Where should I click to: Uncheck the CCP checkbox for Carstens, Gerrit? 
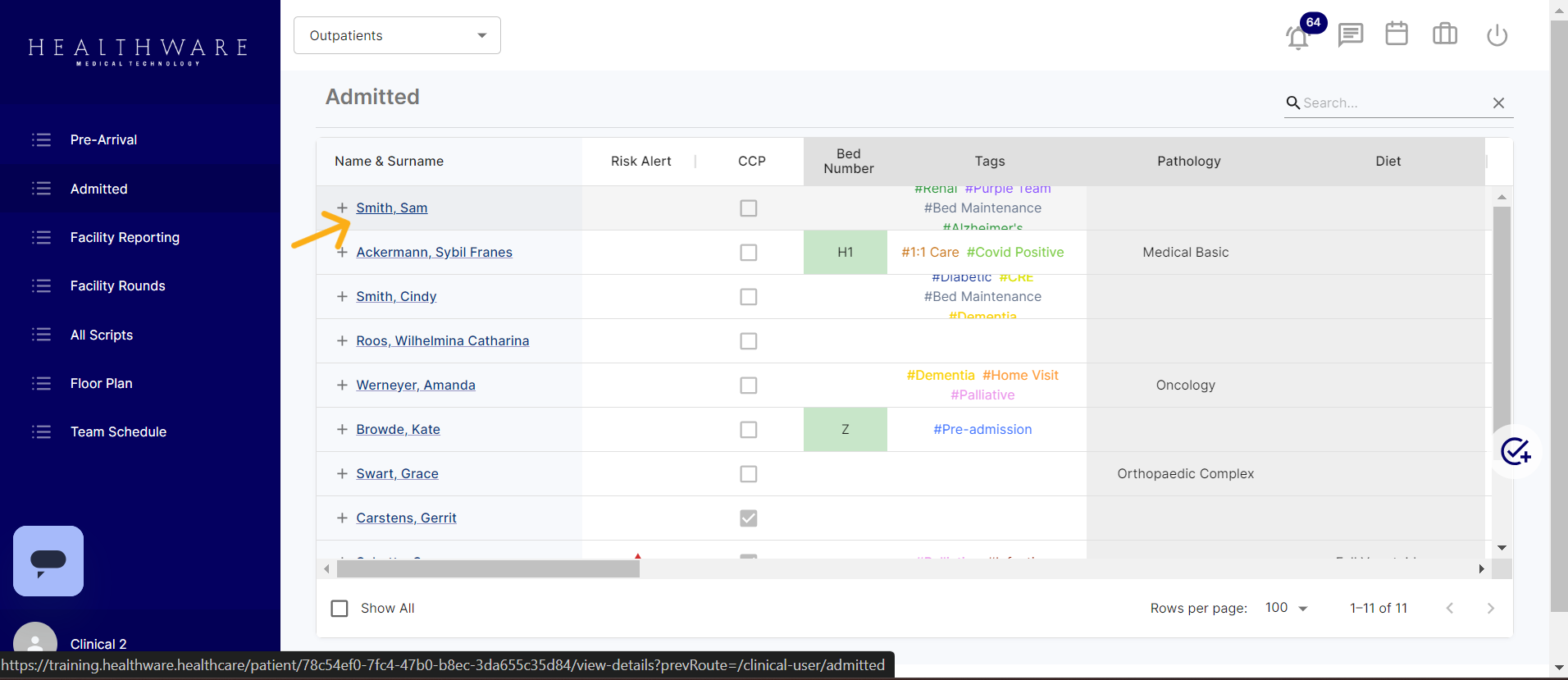[748, 518]
